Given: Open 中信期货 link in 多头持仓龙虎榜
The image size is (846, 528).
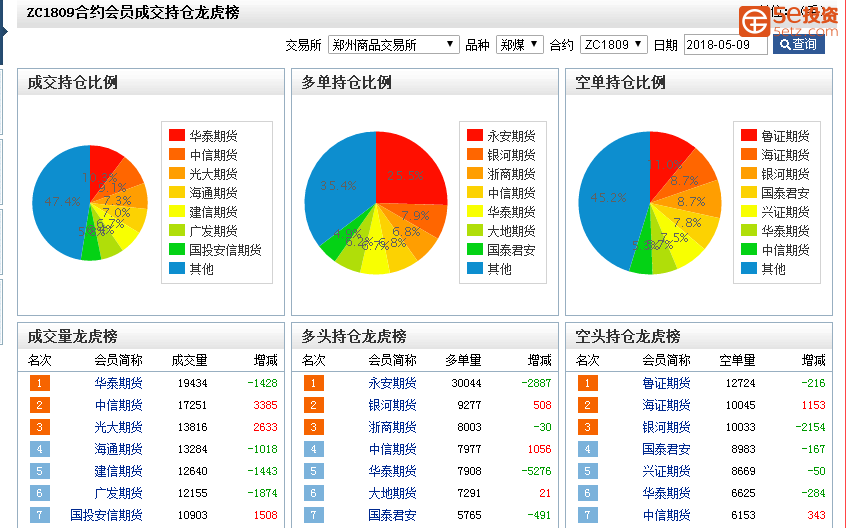Looking at the screenshot, I should click(392, 449).
